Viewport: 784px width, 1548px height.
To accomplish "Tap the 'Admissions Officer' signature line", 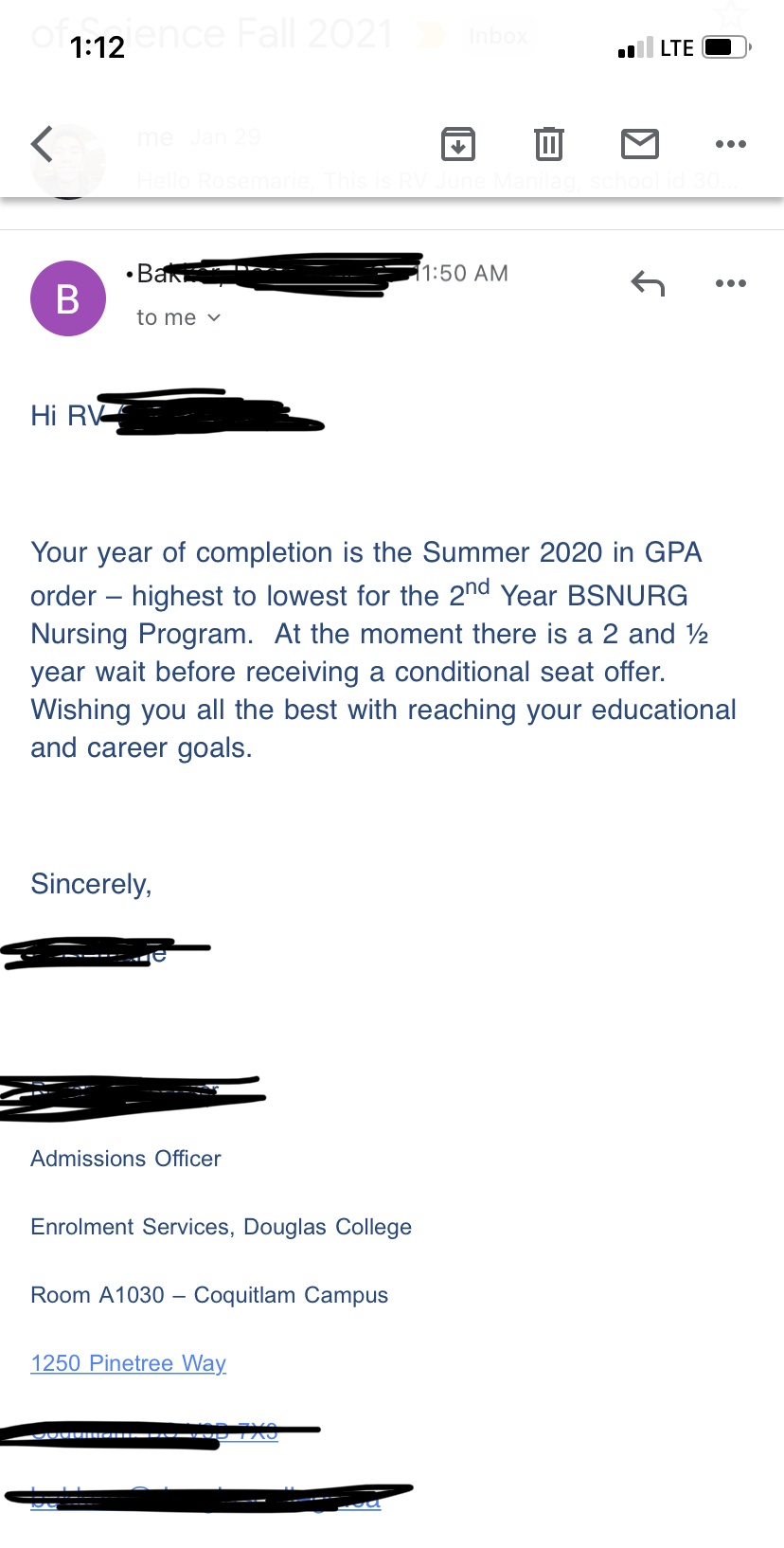I will [x=126, y=1159].
